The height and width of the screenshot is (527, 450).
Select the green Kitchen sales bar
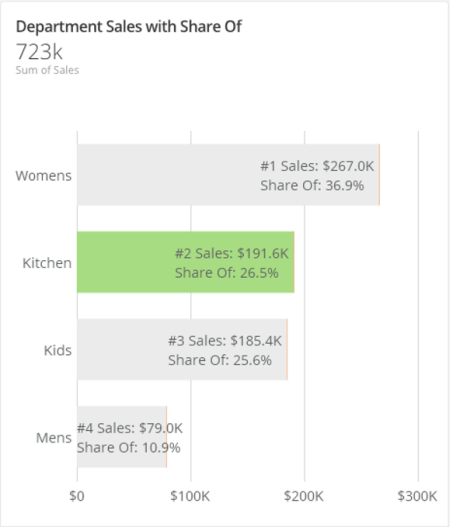coord(186,262)
